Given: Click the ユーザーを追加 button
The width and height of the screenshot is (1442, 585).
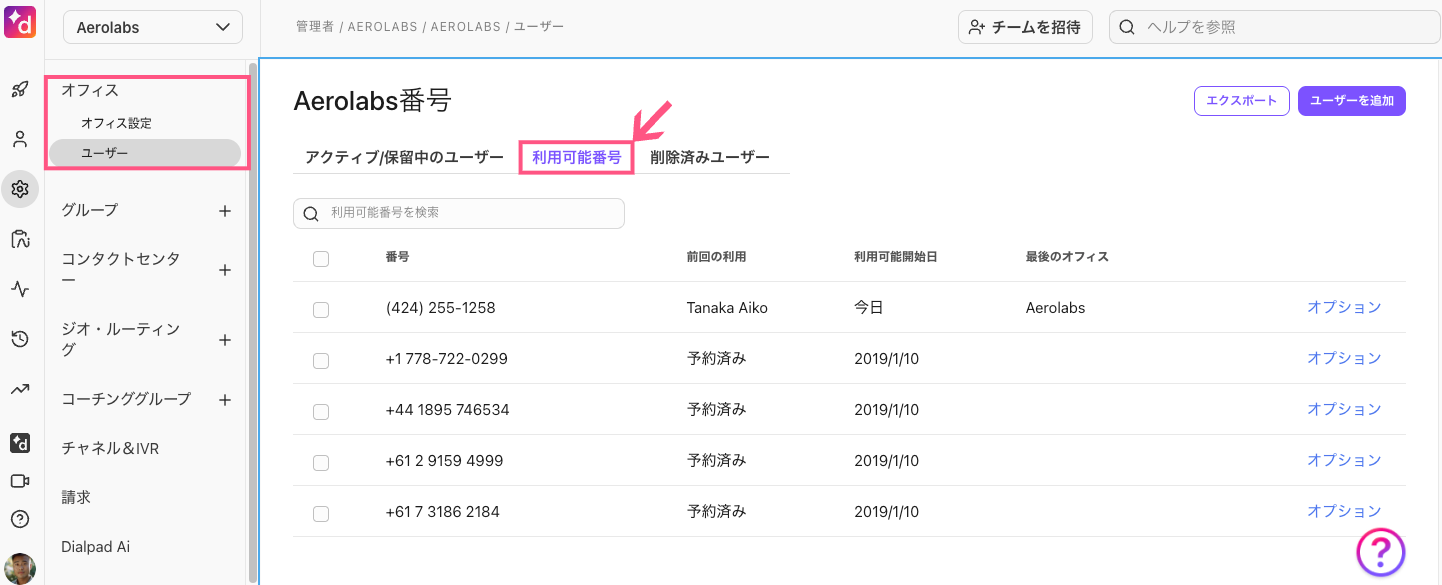Looking at the screenshot, I should click(1352, 101).
